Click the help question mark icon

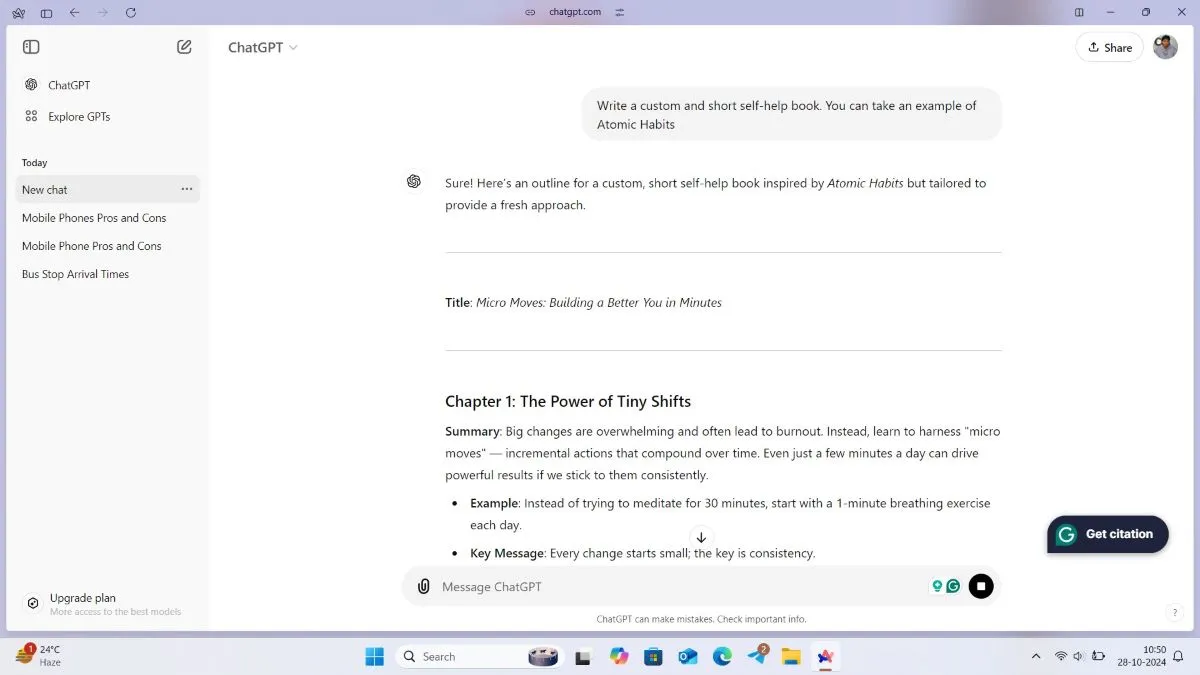click(1175, 612)
